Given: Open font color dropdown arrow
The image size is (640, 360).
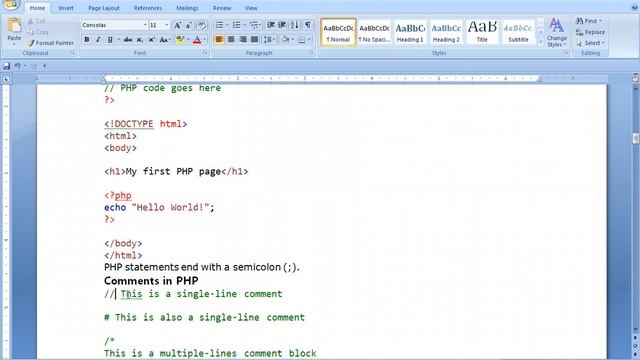Looking at the screenshot, I should click(x=205, y=40).
